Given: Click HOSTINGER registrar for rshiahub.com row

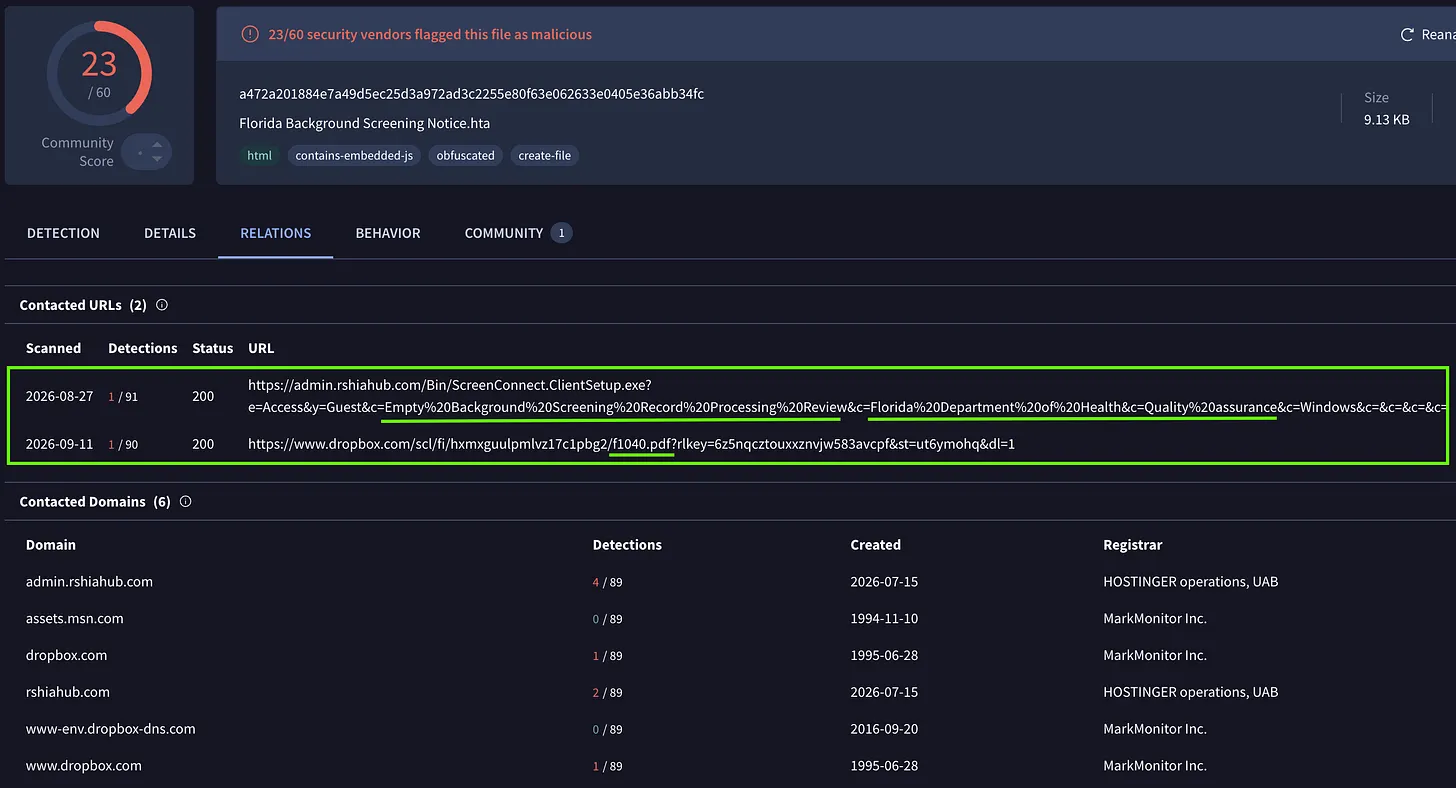Looking at the screenshot, I should point(1191,692).
